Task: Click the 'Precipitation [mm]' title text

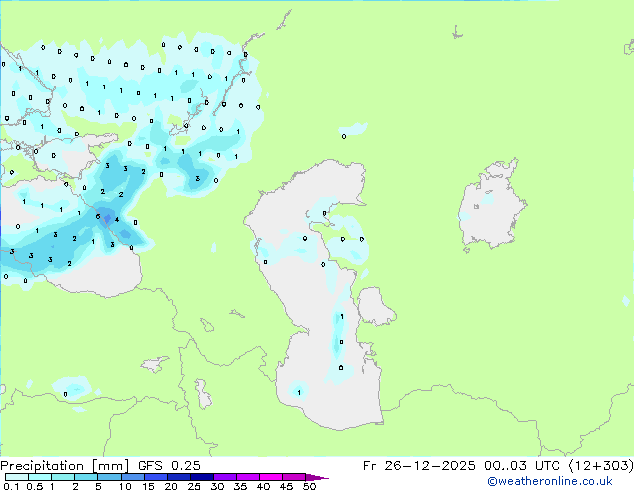Action: [64, 466]
